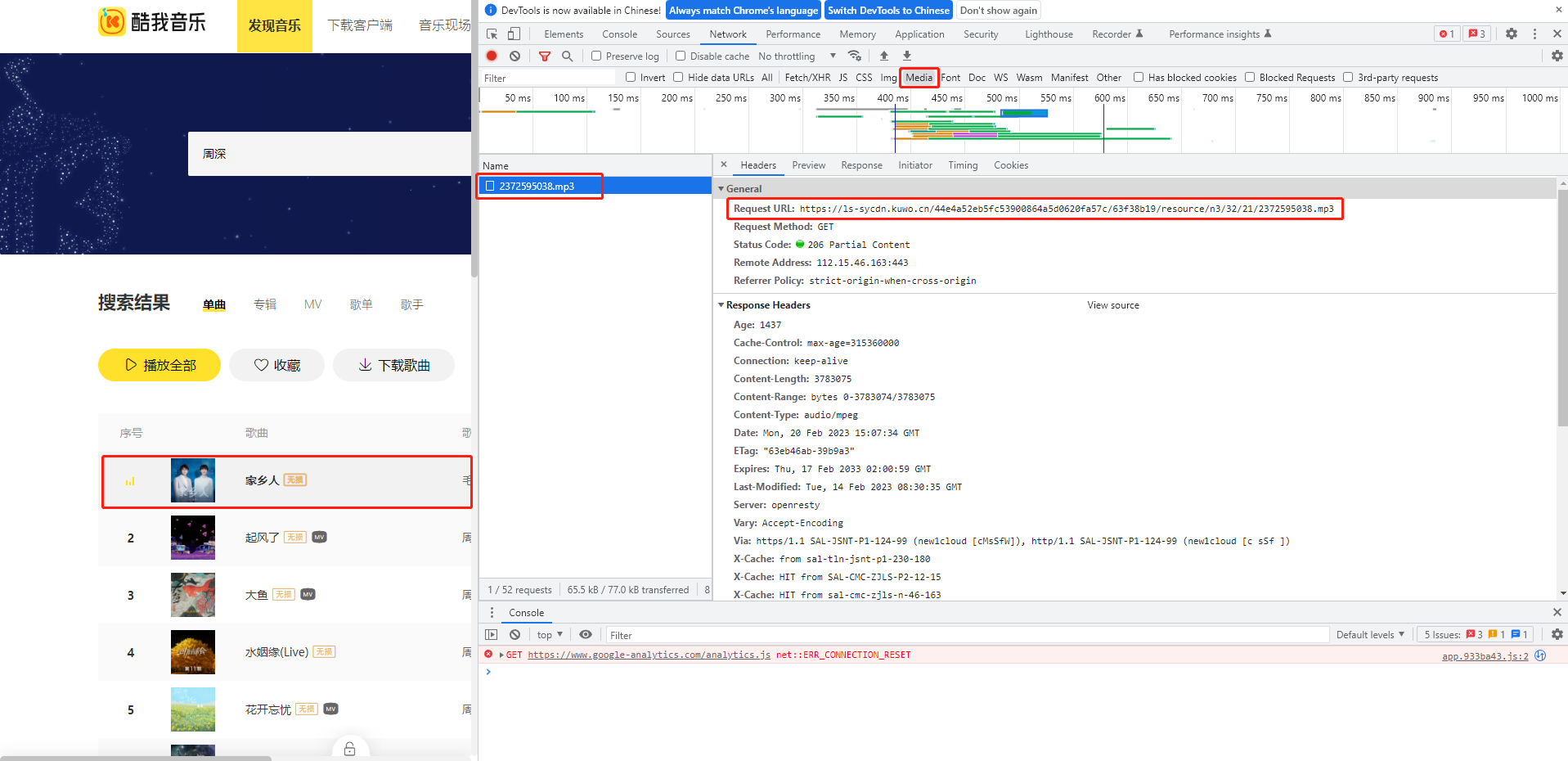Open the app.933ba43.js:2 source link
Screen dimensions: 1568x761
[x=1485, y=656]
